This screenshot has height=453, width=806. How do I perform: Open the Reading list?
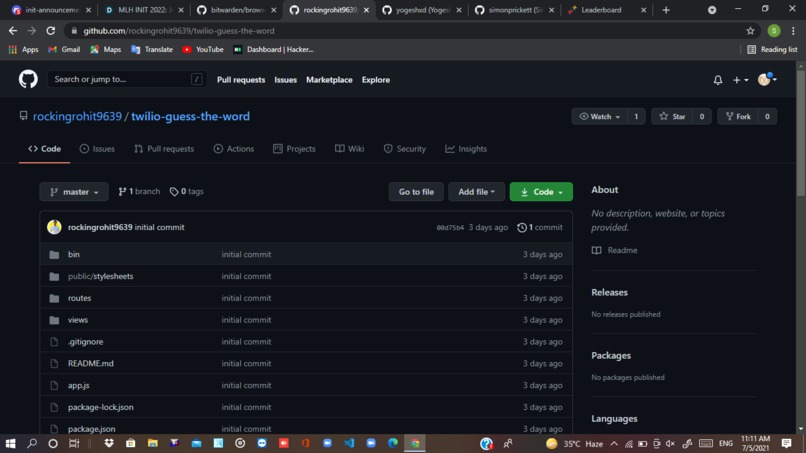pos(772,49)
